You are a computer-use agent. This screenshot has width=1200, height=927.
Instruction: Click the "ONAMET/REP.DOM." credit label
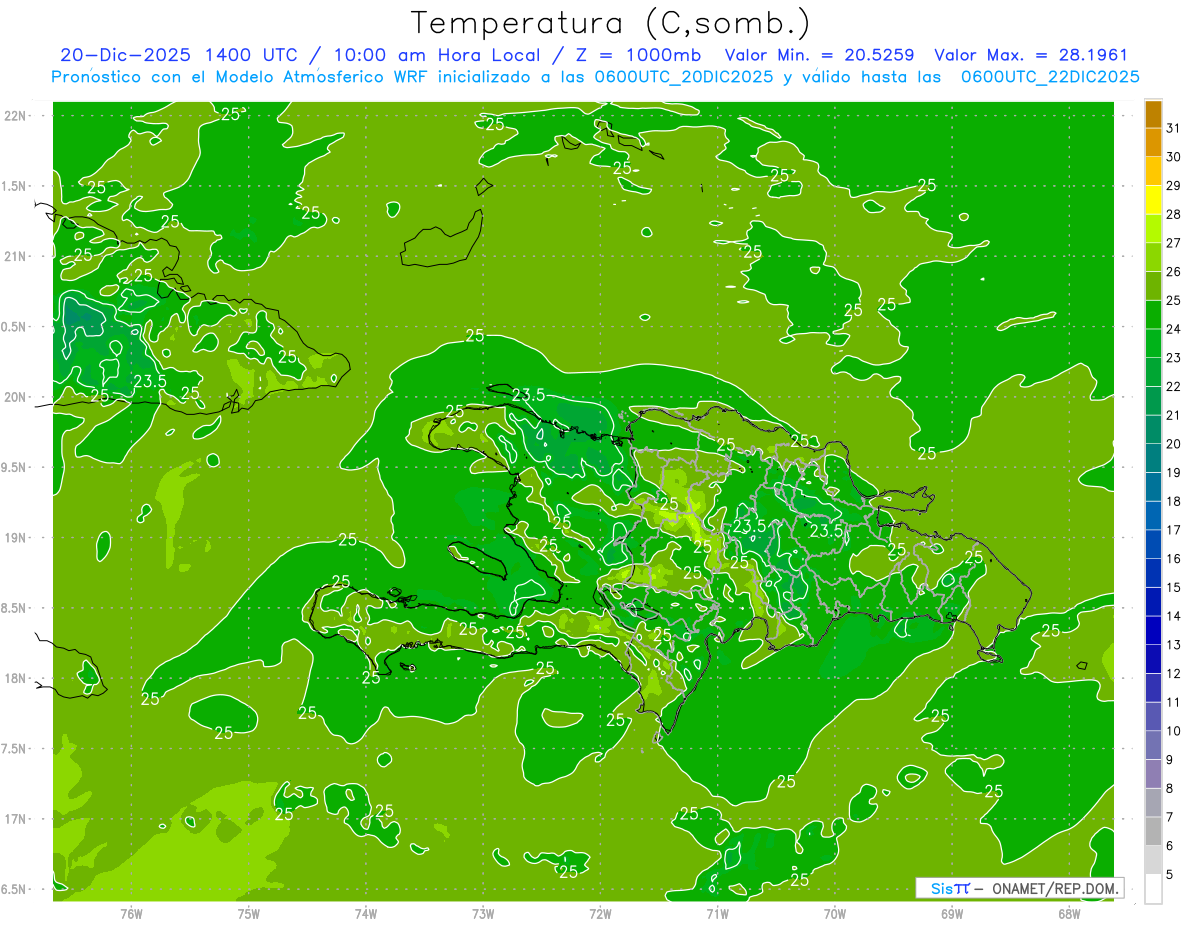tap(1053, 888)
